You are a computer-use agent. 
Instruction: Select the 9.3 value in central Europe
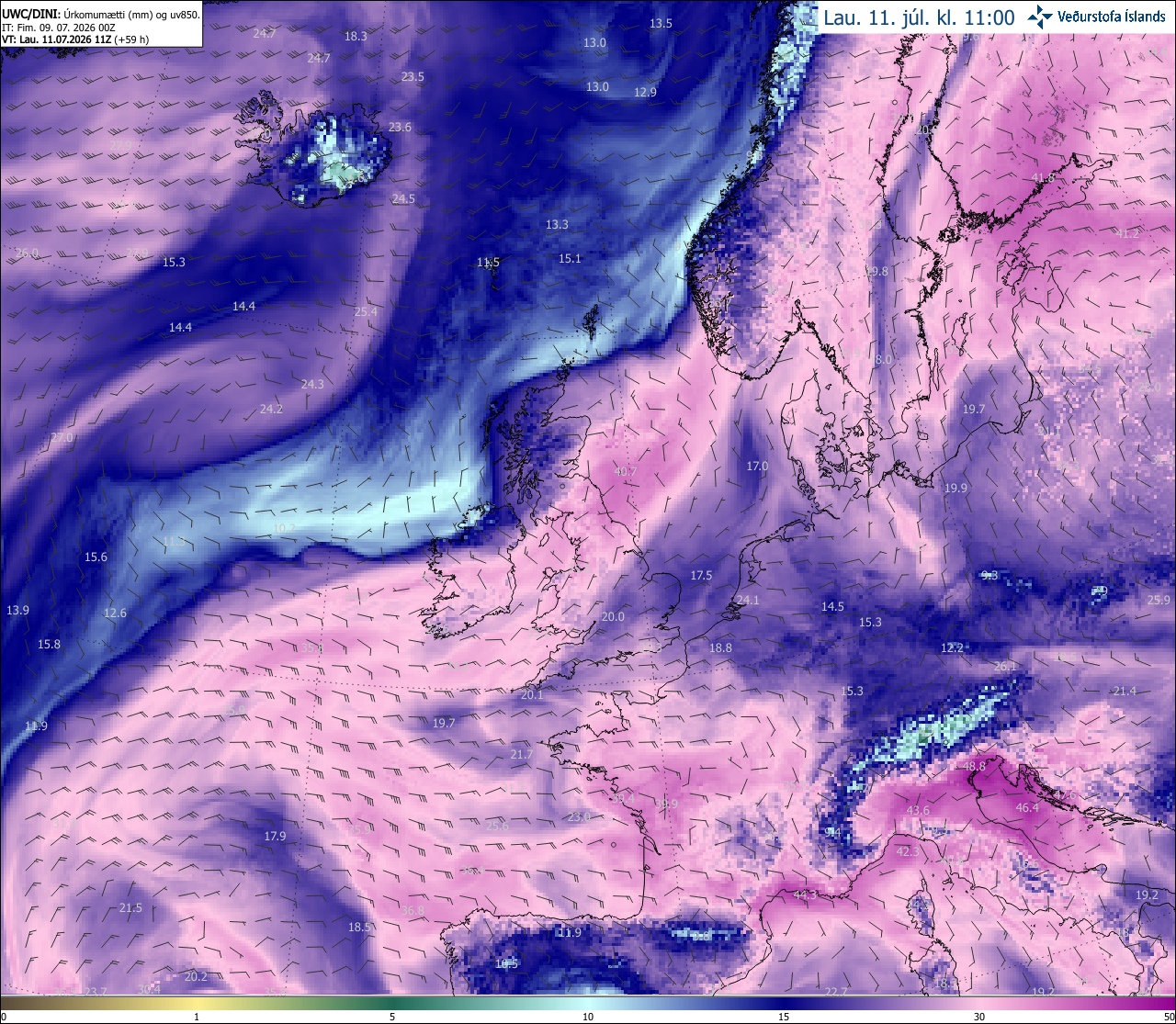[x=989, y=576]
